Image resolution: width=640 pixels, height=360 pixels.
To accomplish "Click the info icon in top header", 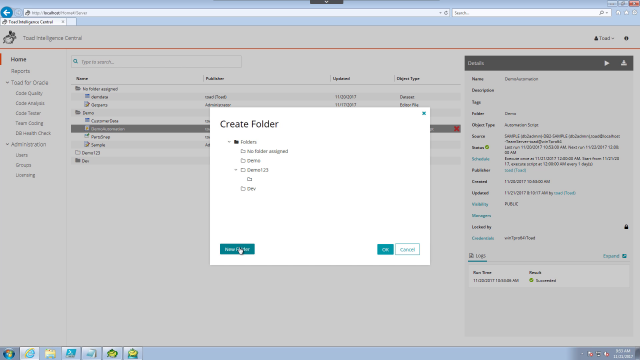I will pyautogui.click(x=626, y=38).
